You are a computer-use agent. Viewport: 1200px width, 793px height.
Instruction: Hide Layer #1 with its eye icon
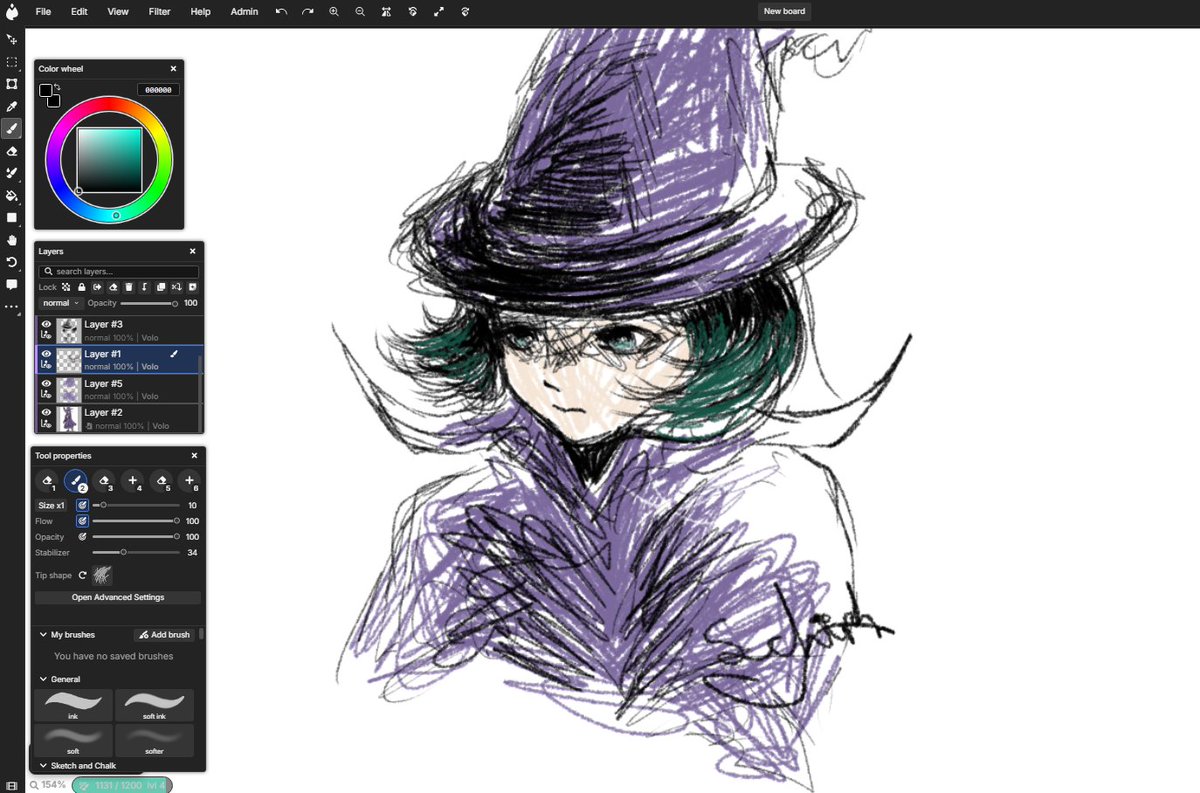click(47, 353)
